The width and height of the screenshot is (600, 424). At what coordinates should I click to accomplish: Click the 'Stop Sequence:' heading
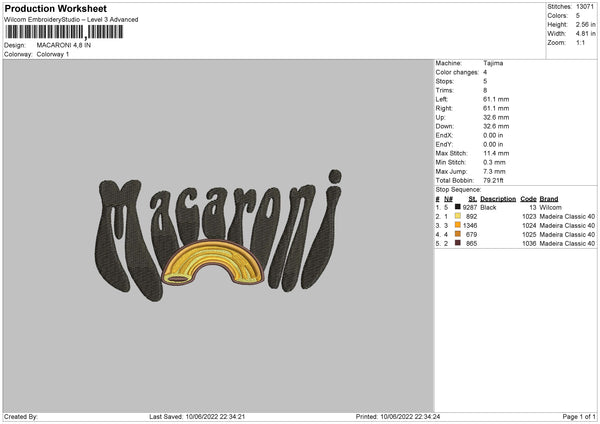458,189
